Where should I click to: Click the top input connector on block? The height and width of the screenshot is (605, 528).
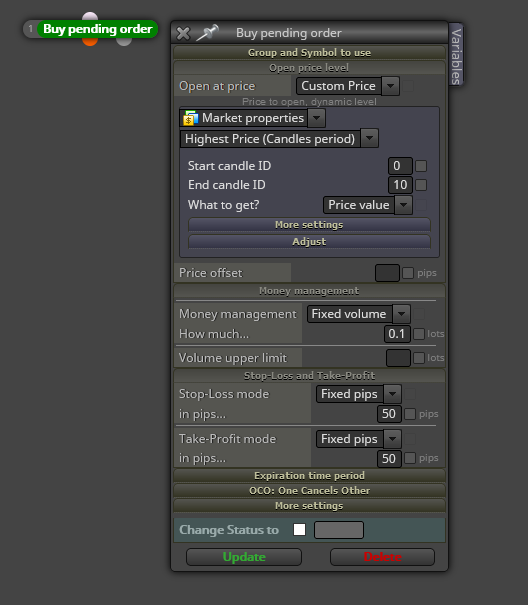coord(90,16)
